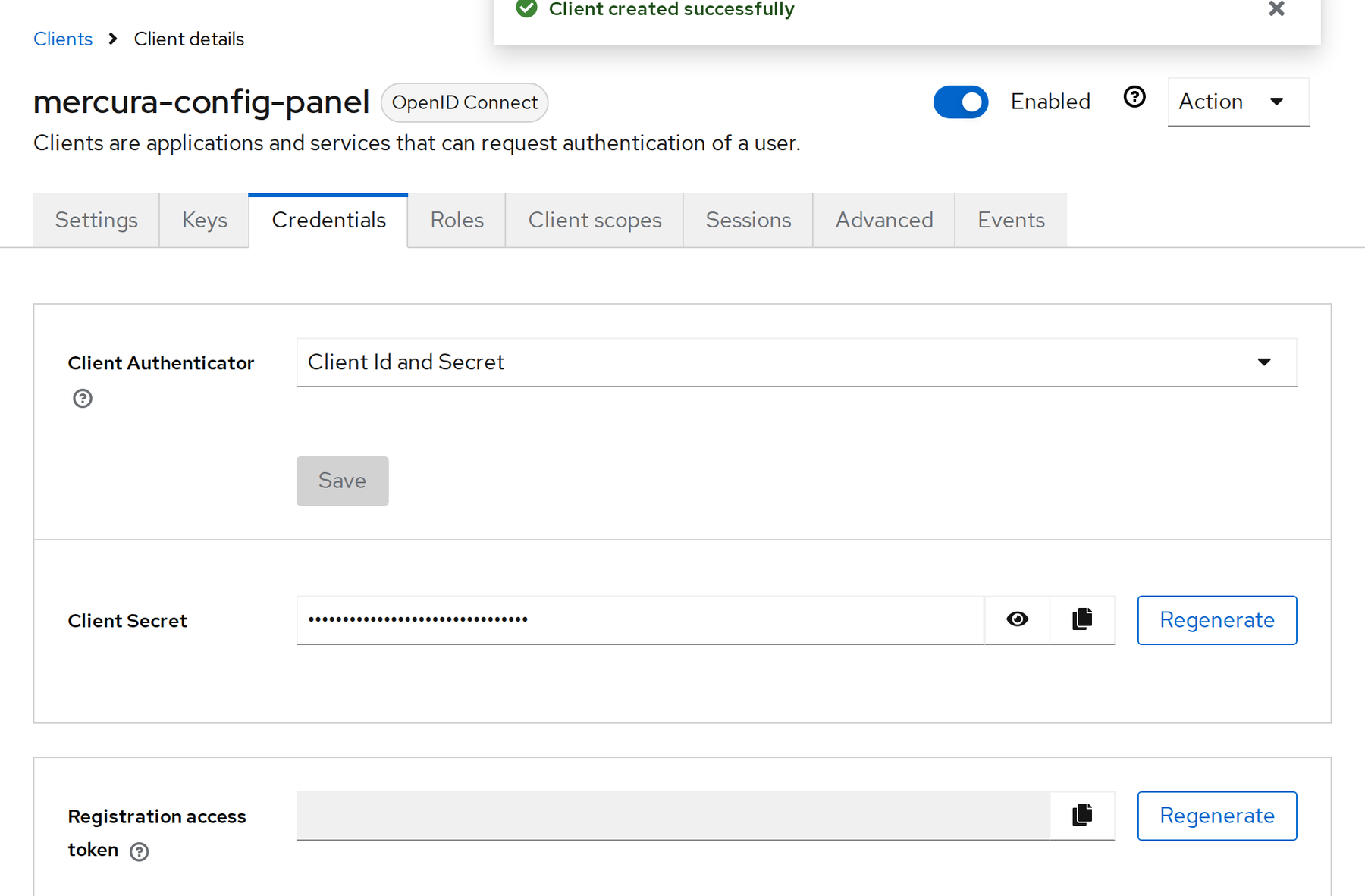Expand the Client Authenticator dropdown
The width and height of the screenshot is (1365, 896).
click(x=796, y=362)
